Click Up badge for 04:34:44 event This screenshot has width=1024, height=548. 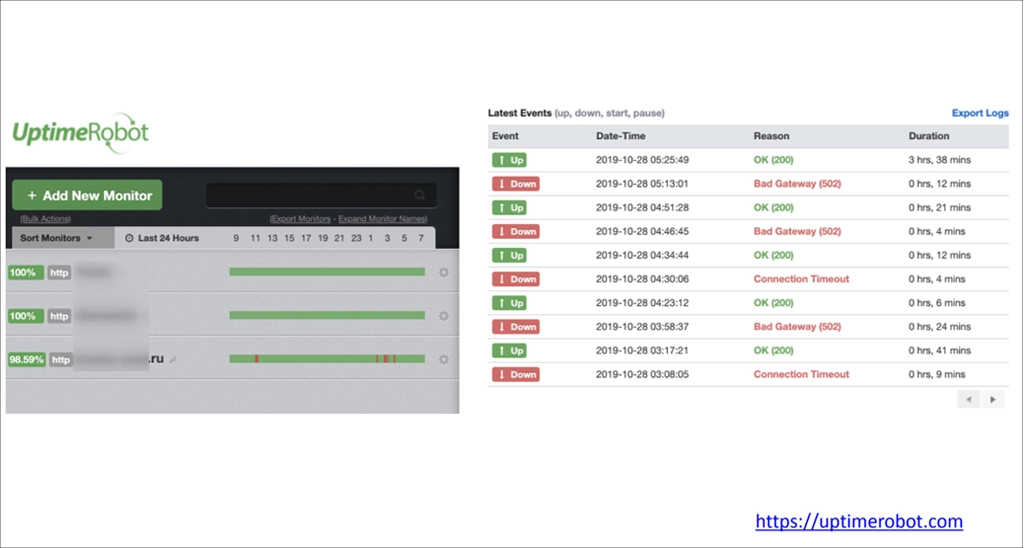coord(509,255)
